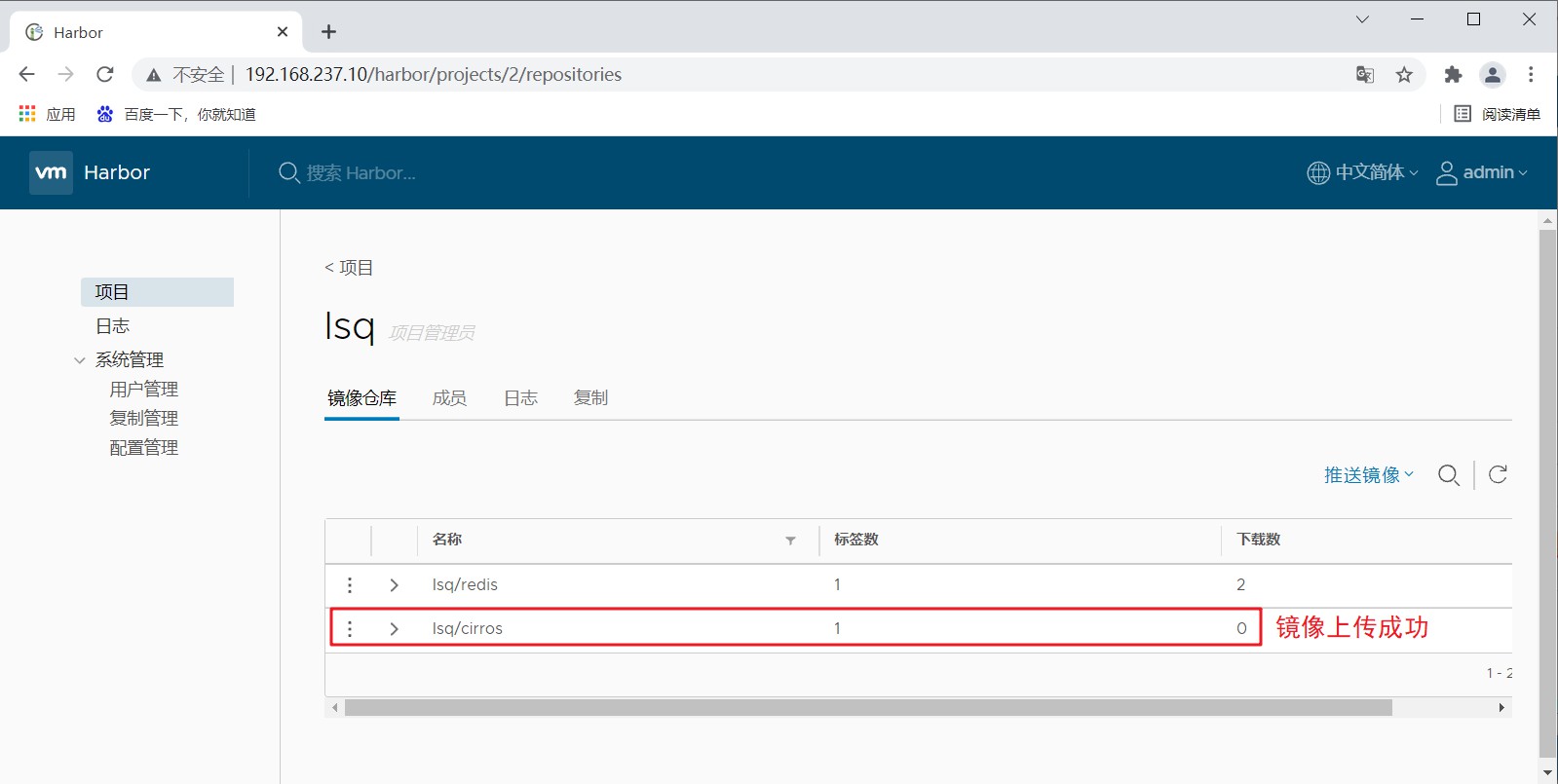The width and height of the screenshot is (1558, 784).
Task: Open the lsq/cirros repository link
Action: pos(468,628)
